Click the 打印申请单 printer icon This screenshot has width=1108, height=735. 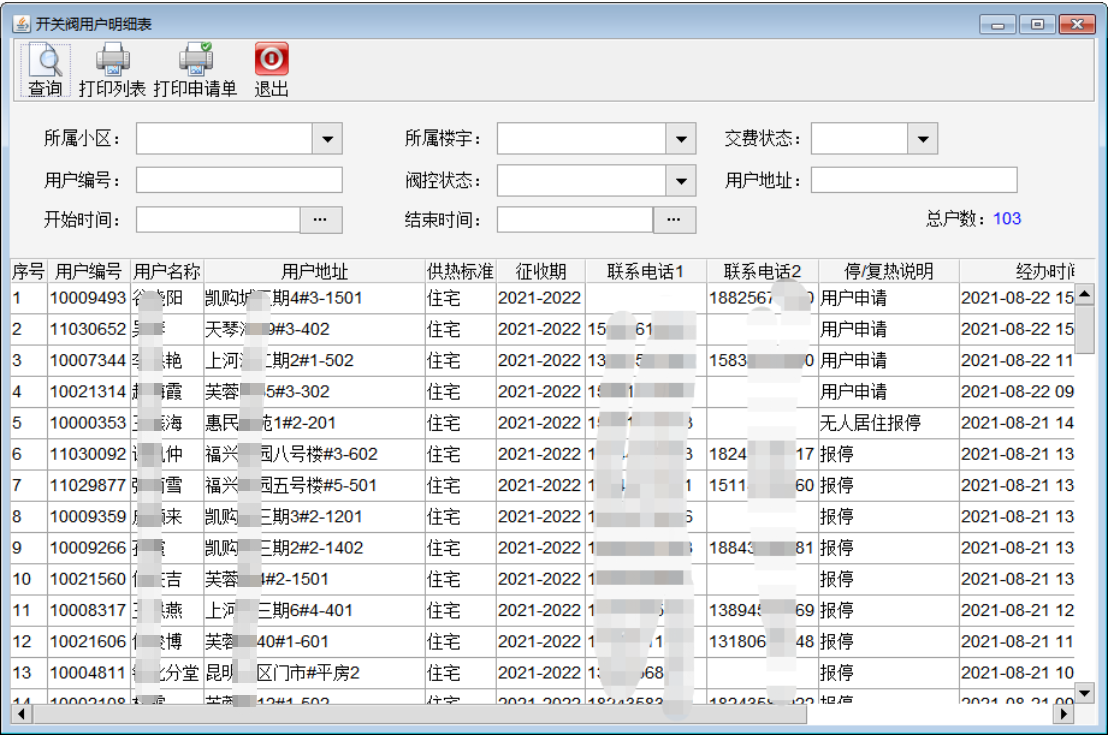195,61
